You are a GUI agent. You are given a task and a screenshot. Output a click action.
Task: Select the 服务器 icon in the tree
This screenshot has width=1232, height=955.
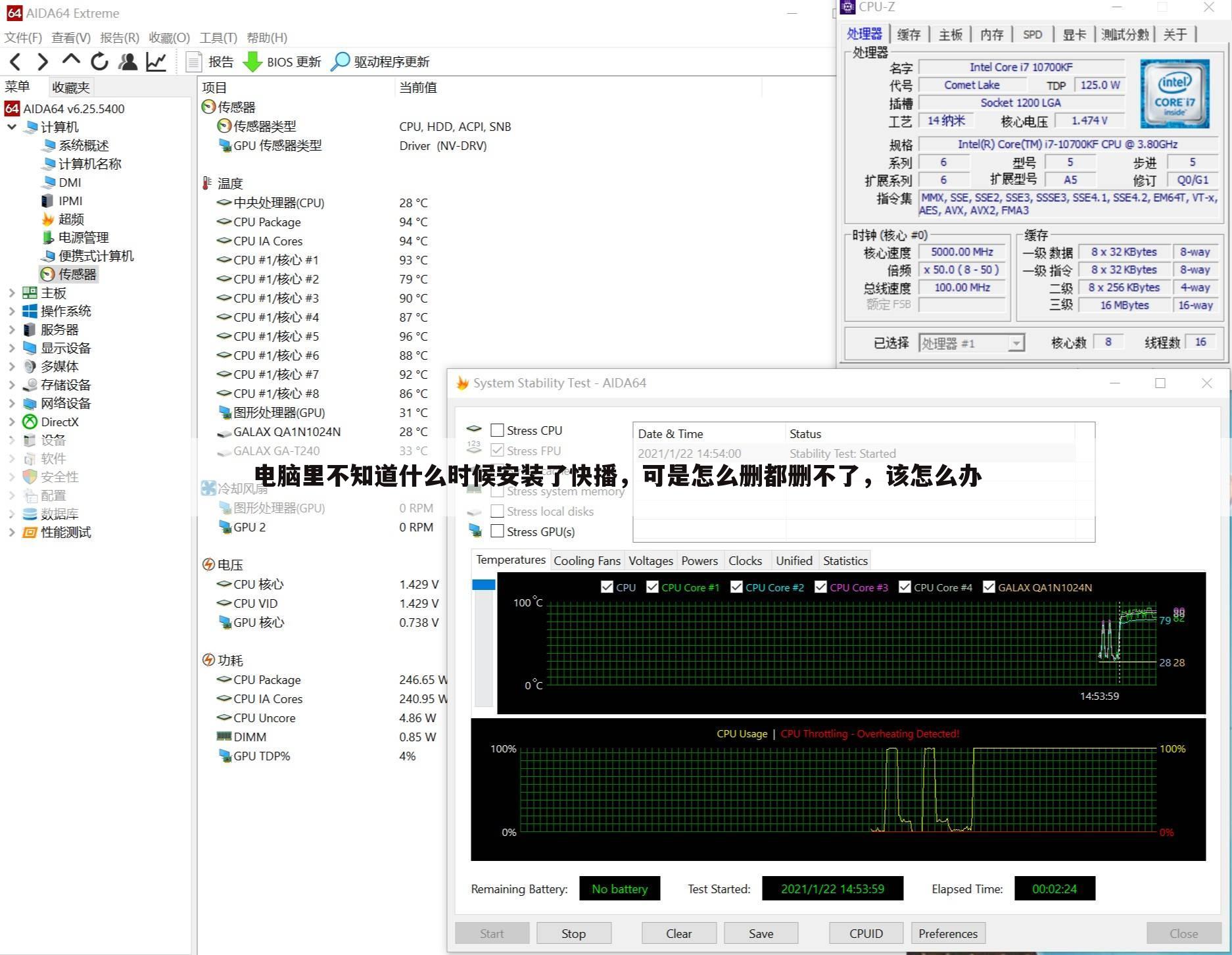coord(30,330)
